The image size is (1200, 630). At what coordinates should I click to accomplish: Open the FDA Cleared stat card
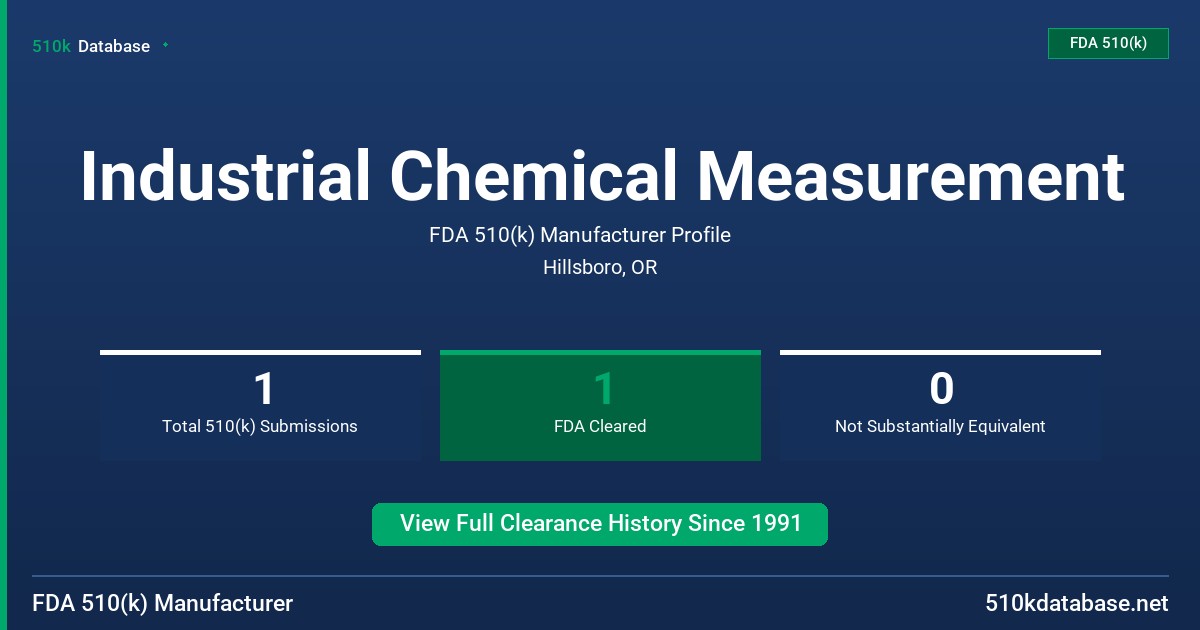click(x=600, y=405)
